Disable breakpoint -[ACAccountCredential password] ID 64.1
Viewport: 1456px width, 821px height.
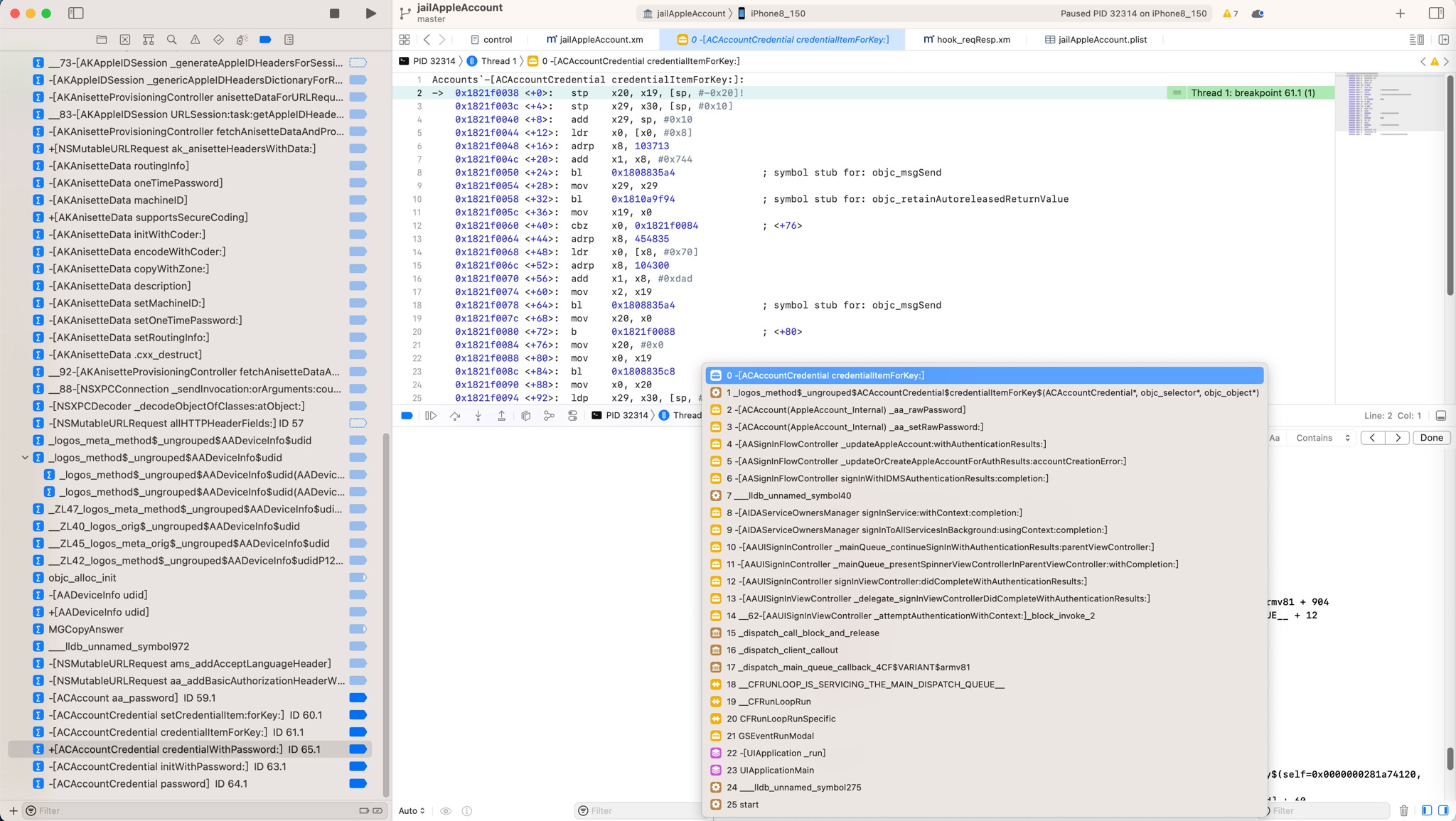pos(358,783)
